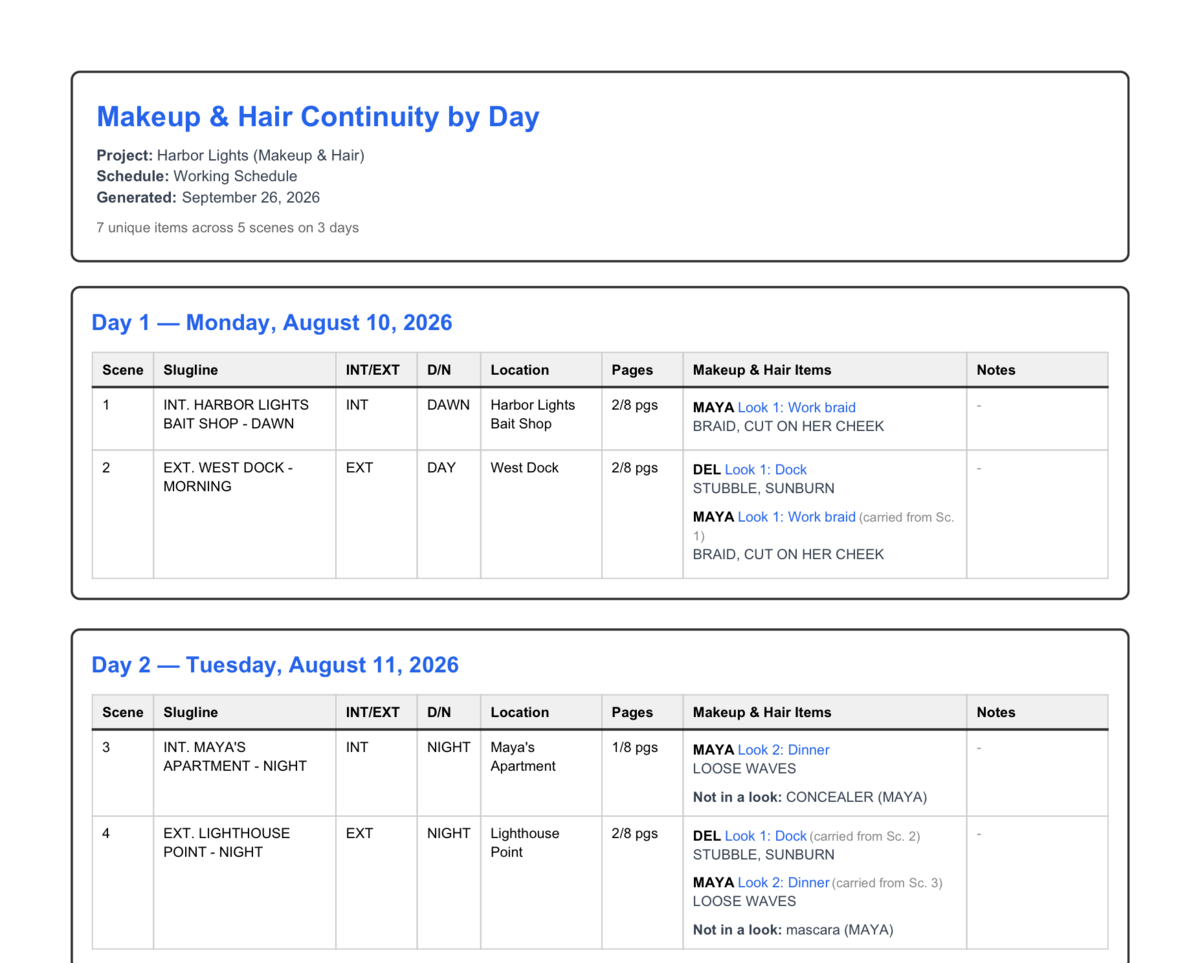Open Del's Look 1: Dock link in Scene 2

[765, 469]
